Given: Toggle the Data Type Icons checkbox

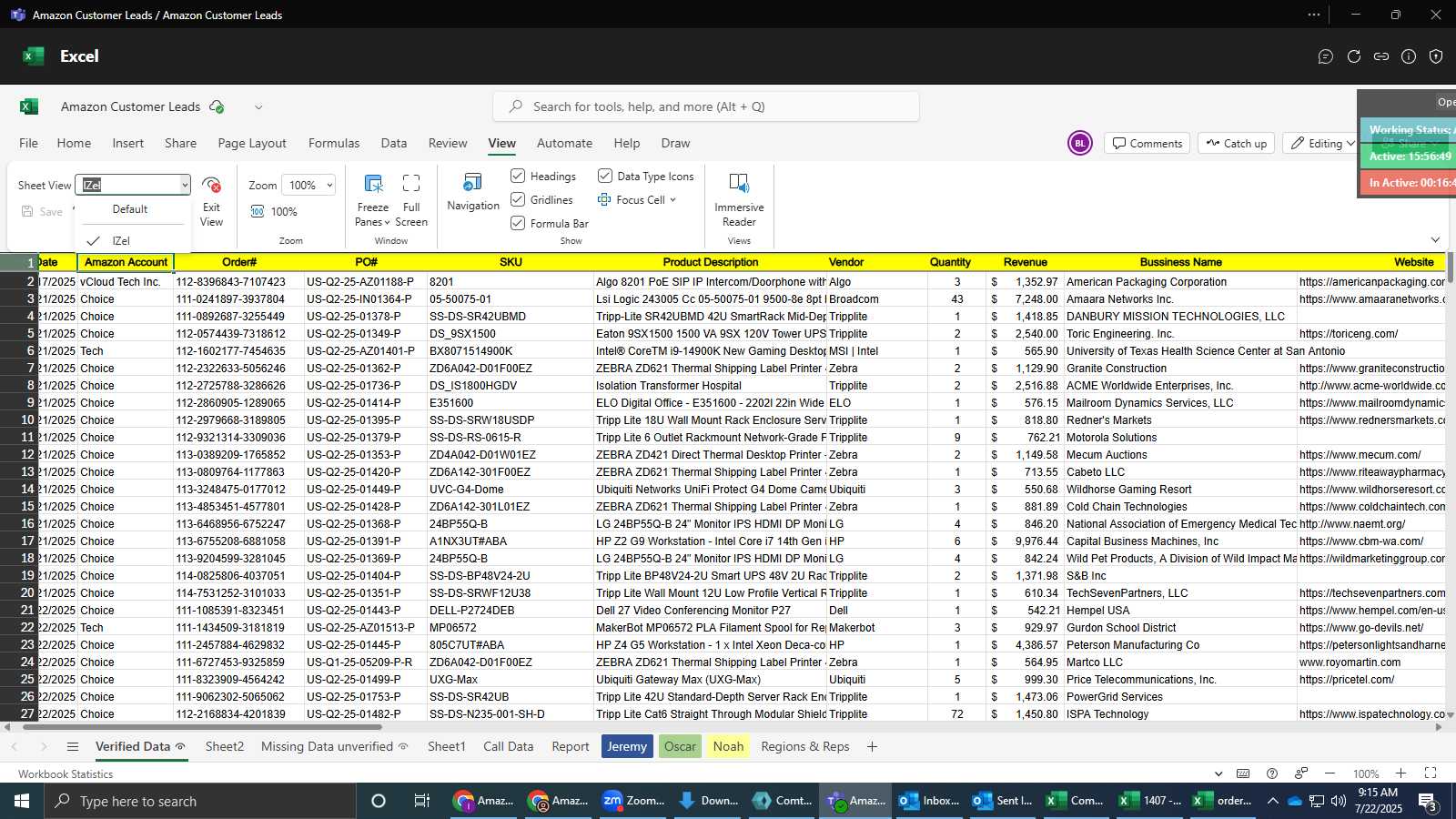Looking at the screenshot, I should (605, 176).
